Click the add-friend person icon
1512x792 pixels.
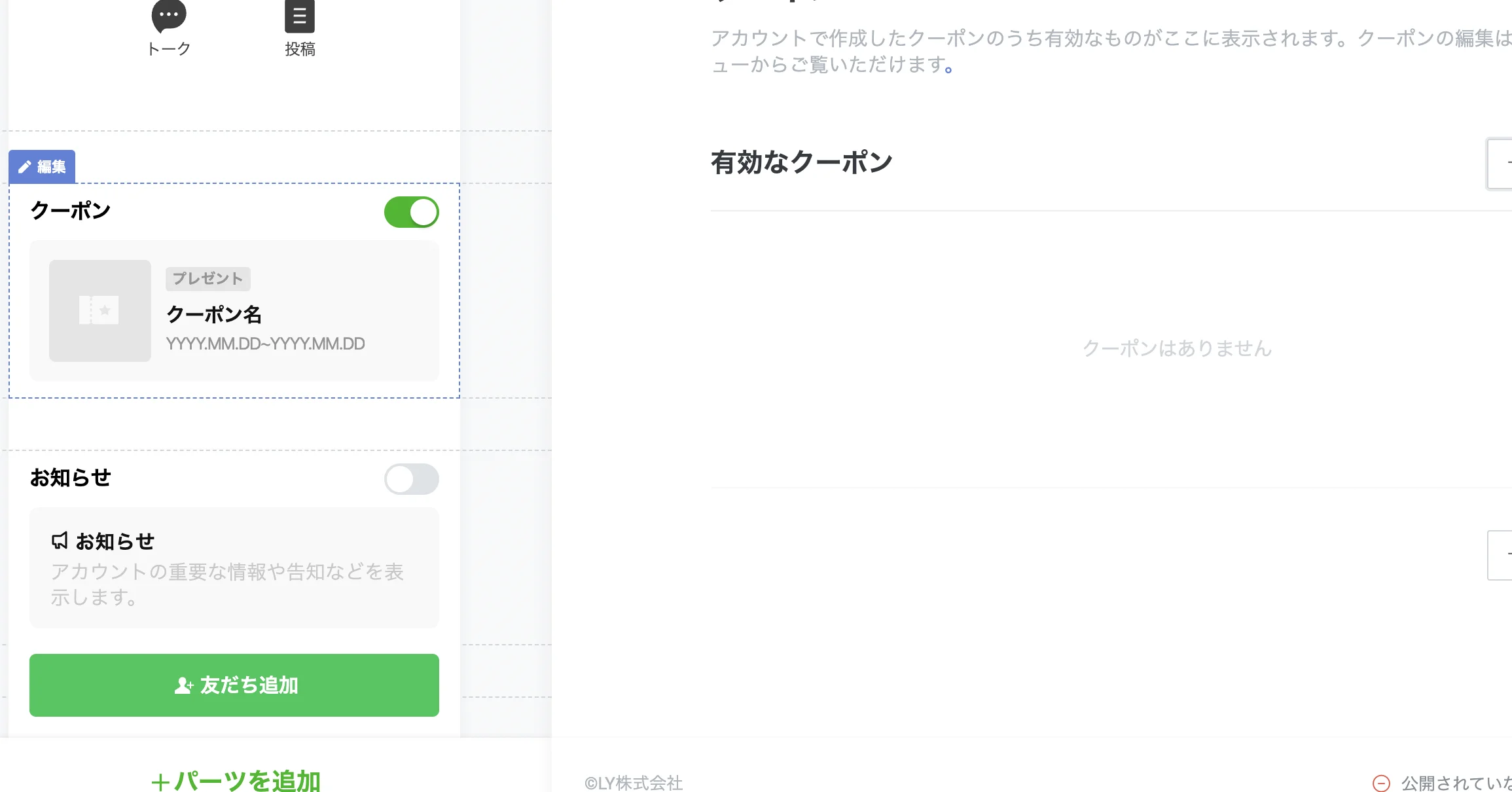pyautogui.click(x=184, y=685)
